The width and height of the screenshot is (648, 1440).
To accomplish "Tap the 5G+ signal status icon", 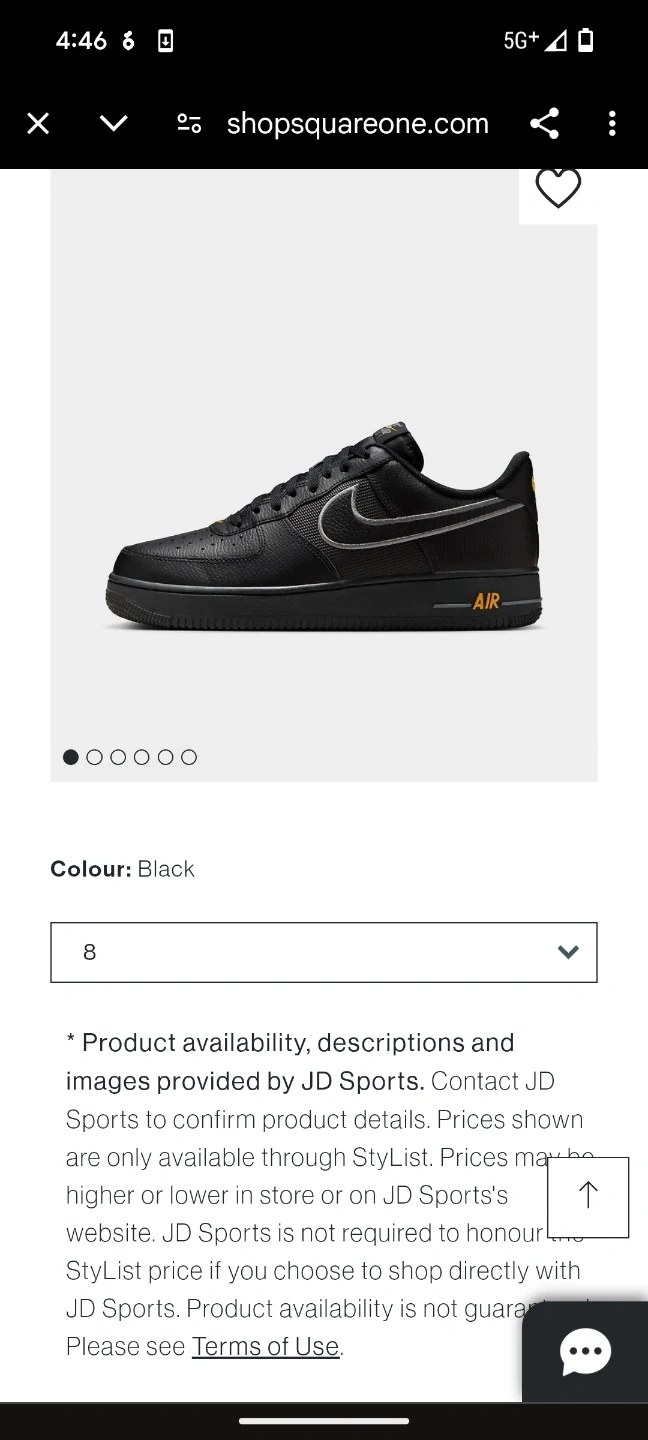I will [521, 40].
